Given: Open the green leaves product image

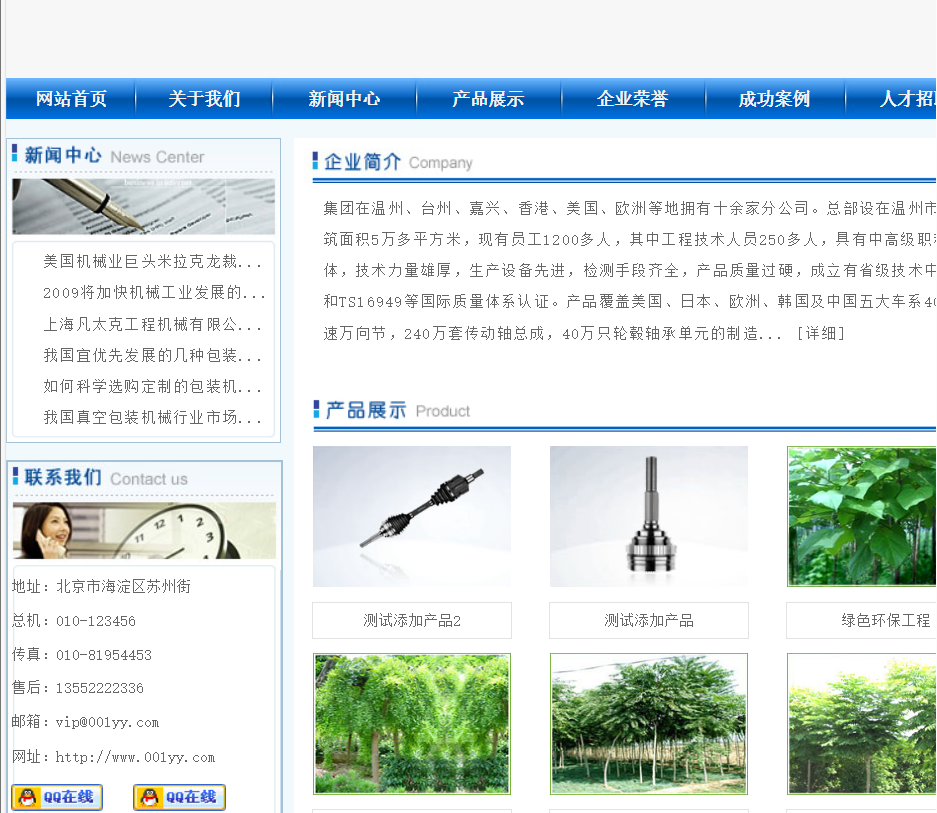Looking at the screenshot, I should tap(862, 516).
